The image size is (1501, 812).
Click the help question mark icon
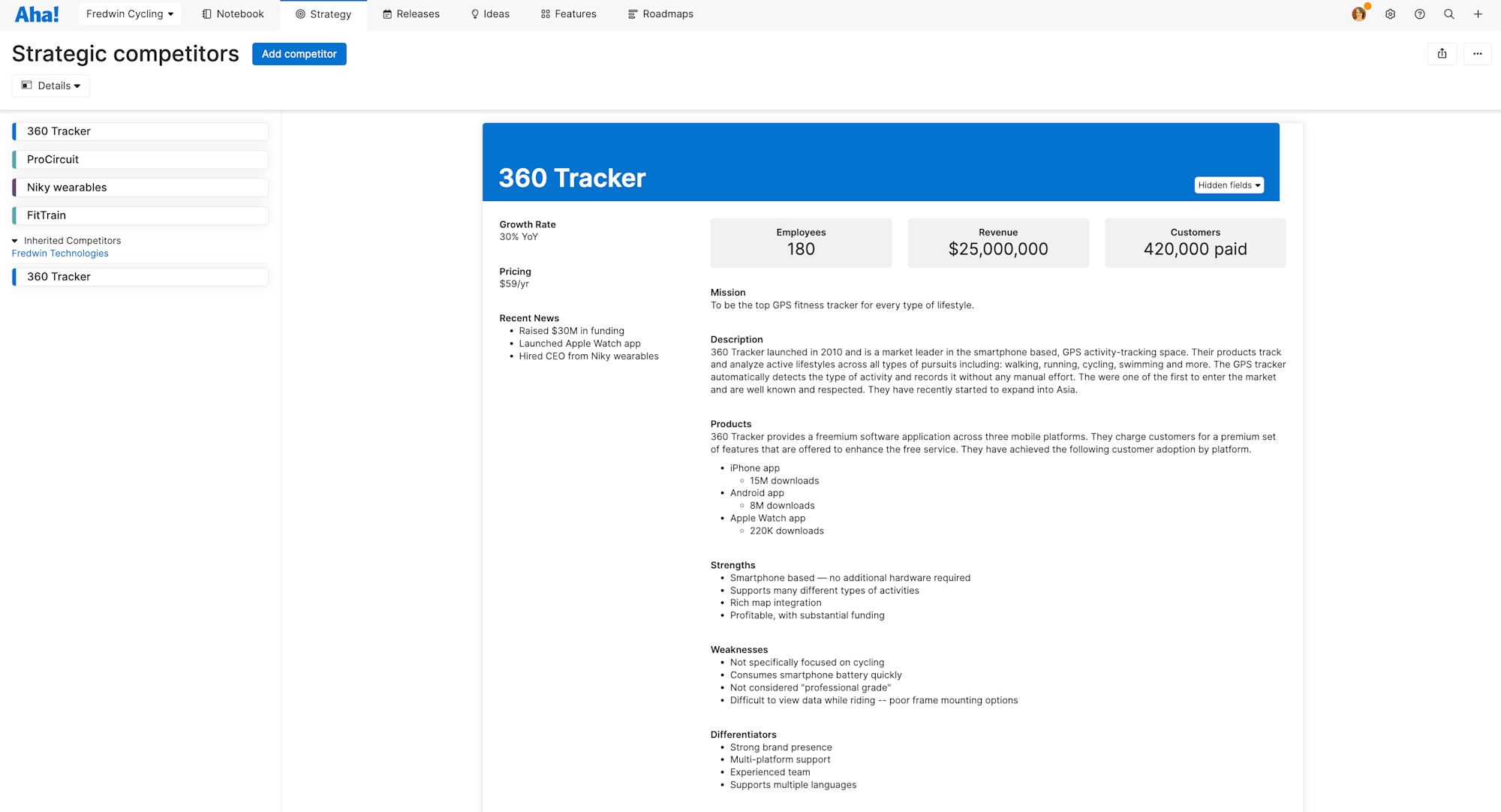[x=1419, y=14]
